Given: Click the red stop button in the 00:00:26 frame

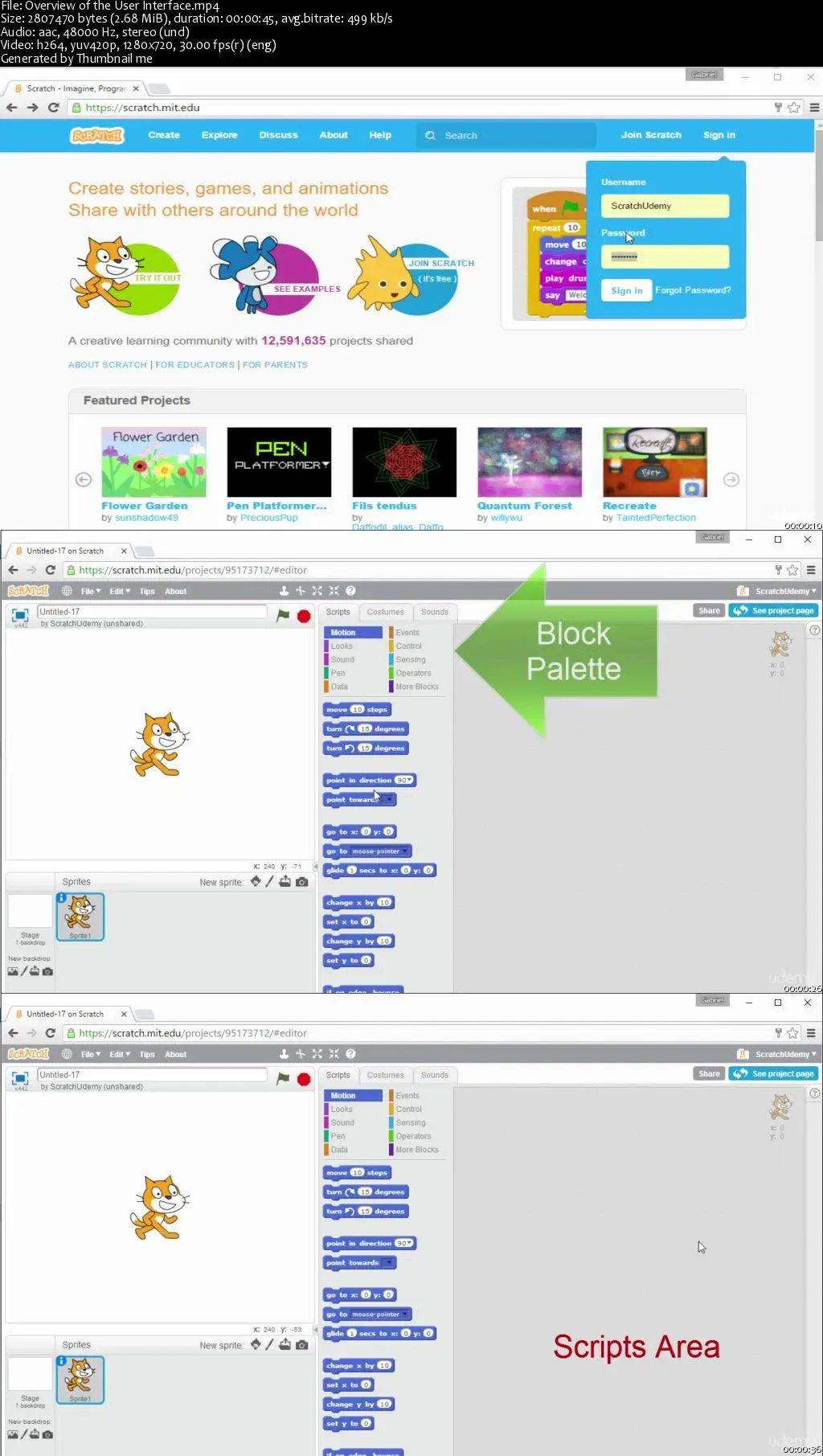Looking at the screenshot, I should (304, 616).
